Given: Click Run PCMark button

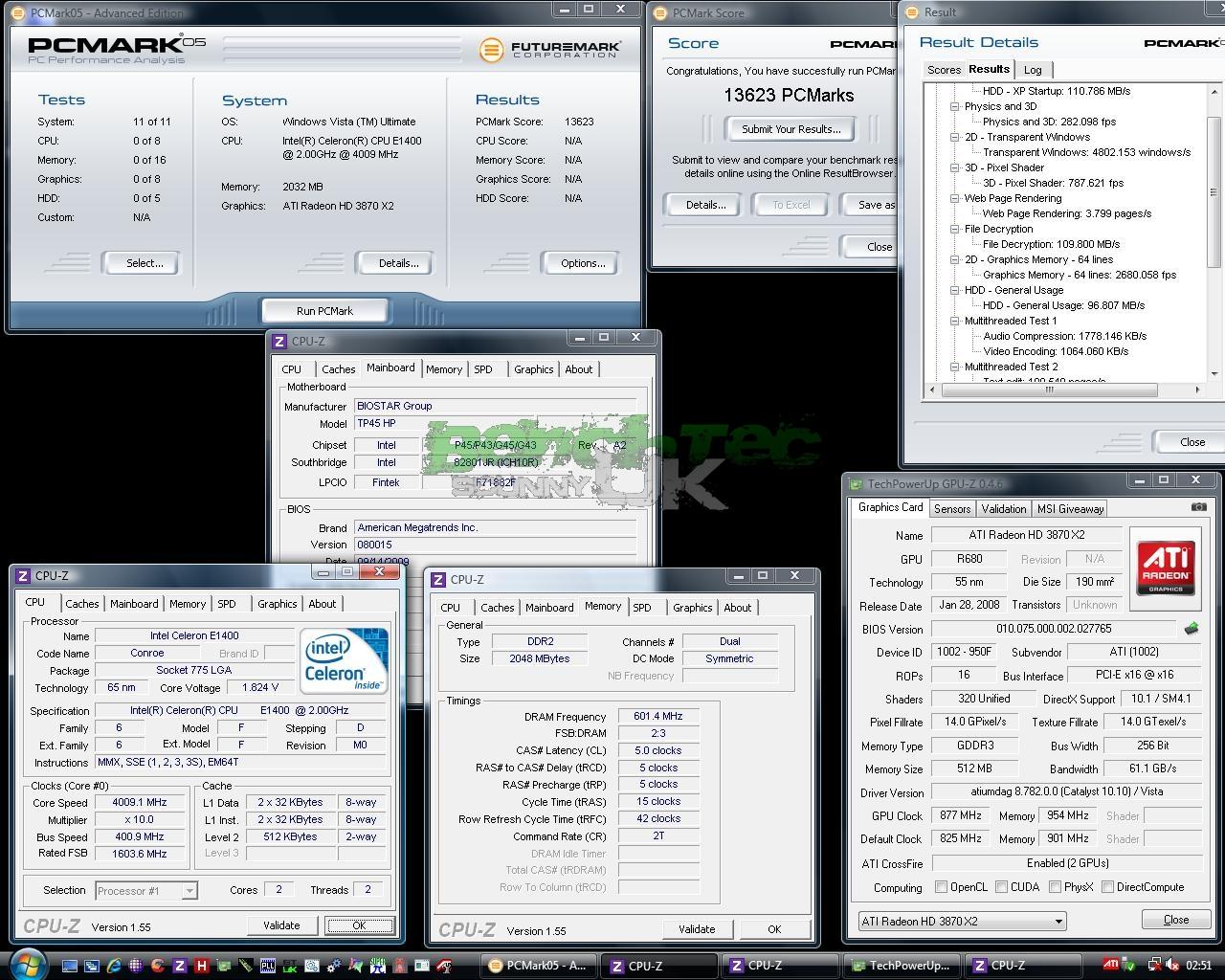Looking at the screenshot, I should point(324,311).
